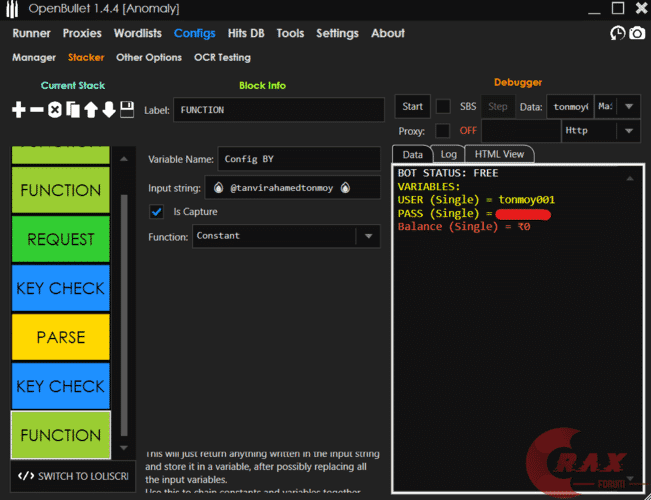The width and height of the screenshot is (651, 500).
Task: Take a screenshot with camera icon
Action: point(637,33)
